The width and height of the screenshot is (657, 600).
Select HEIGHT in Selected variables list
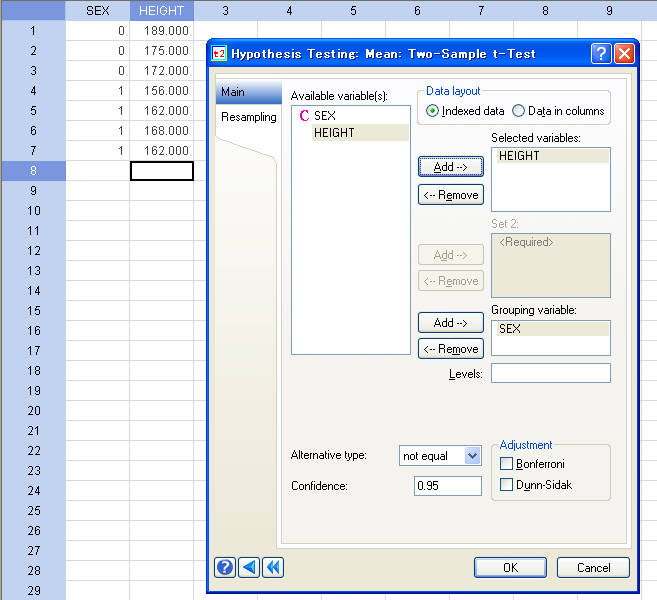552,156
